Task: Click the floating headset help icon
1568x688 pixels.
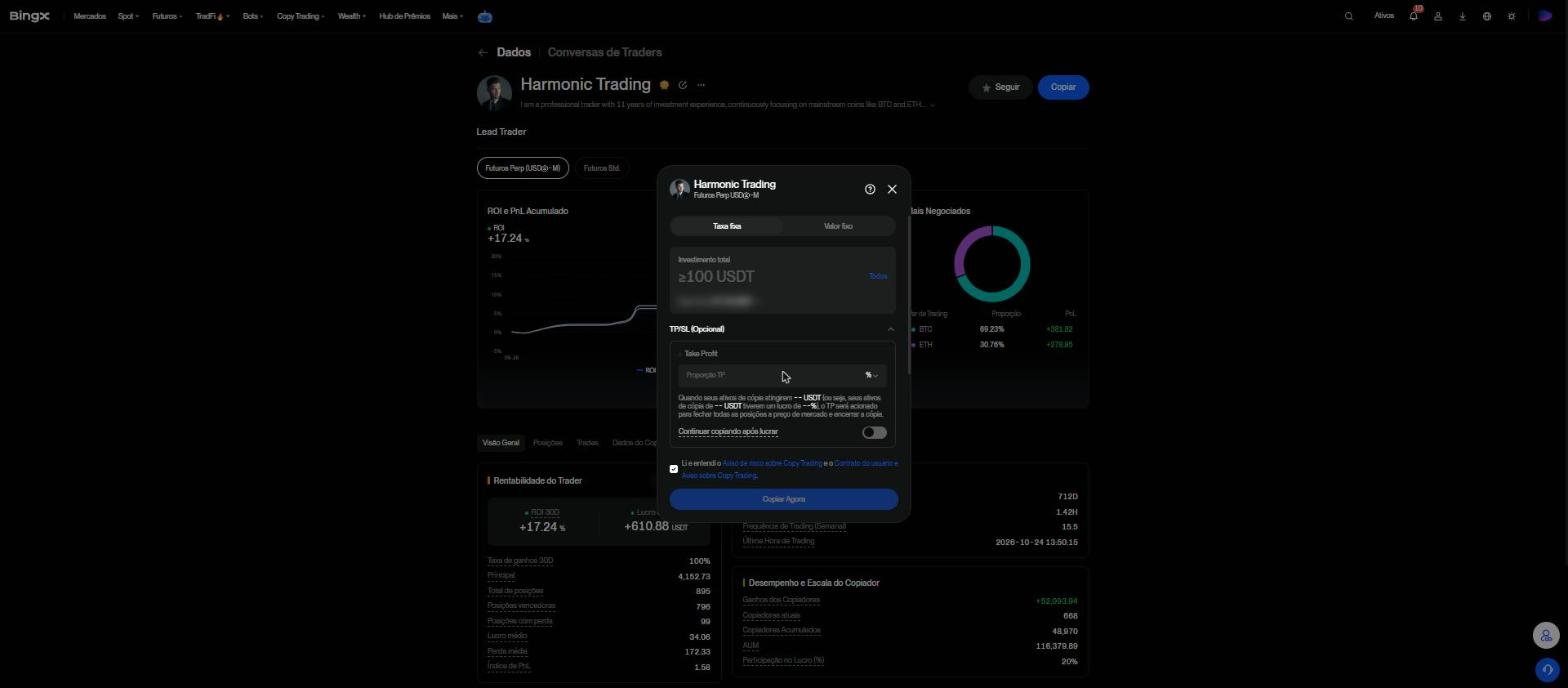Action: [1546, 669]
